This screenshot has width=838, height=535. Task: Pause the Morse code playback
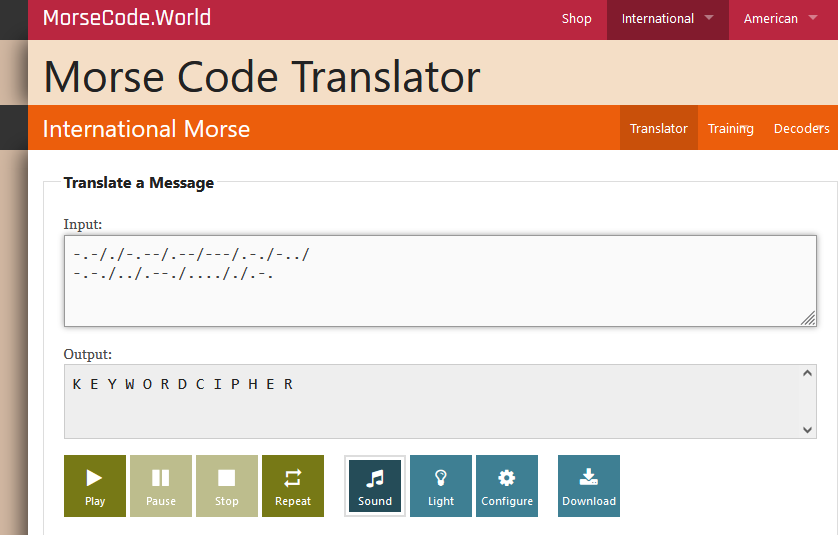161,486
